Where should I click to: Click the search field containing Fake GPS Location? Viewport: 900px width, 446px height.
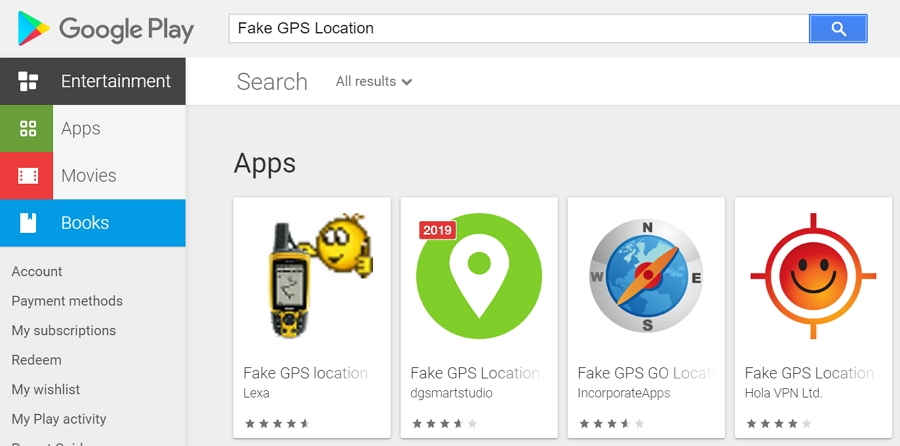coord(518,29)
